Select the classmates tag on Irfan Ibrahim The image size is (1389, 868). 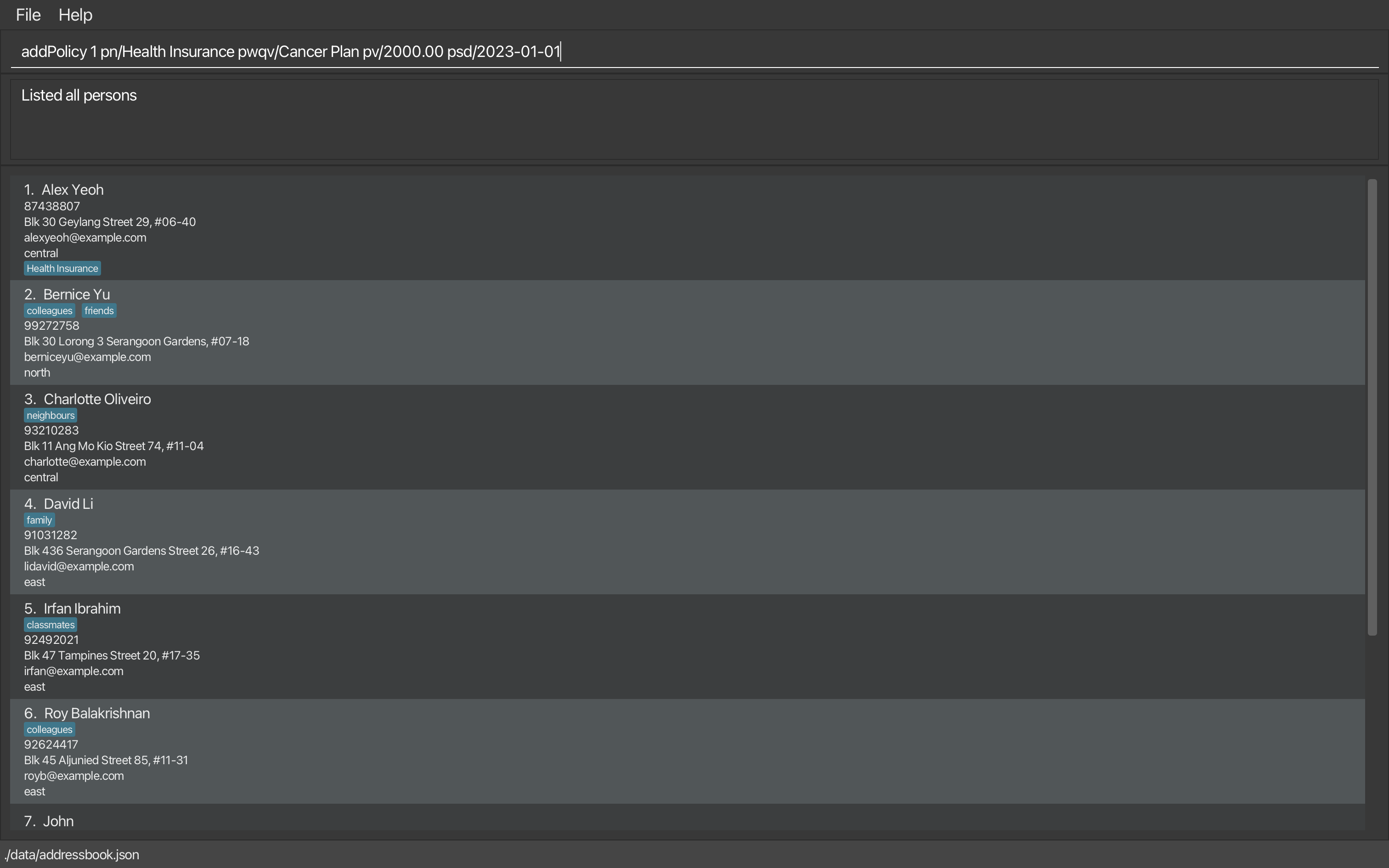click(50, 625)
